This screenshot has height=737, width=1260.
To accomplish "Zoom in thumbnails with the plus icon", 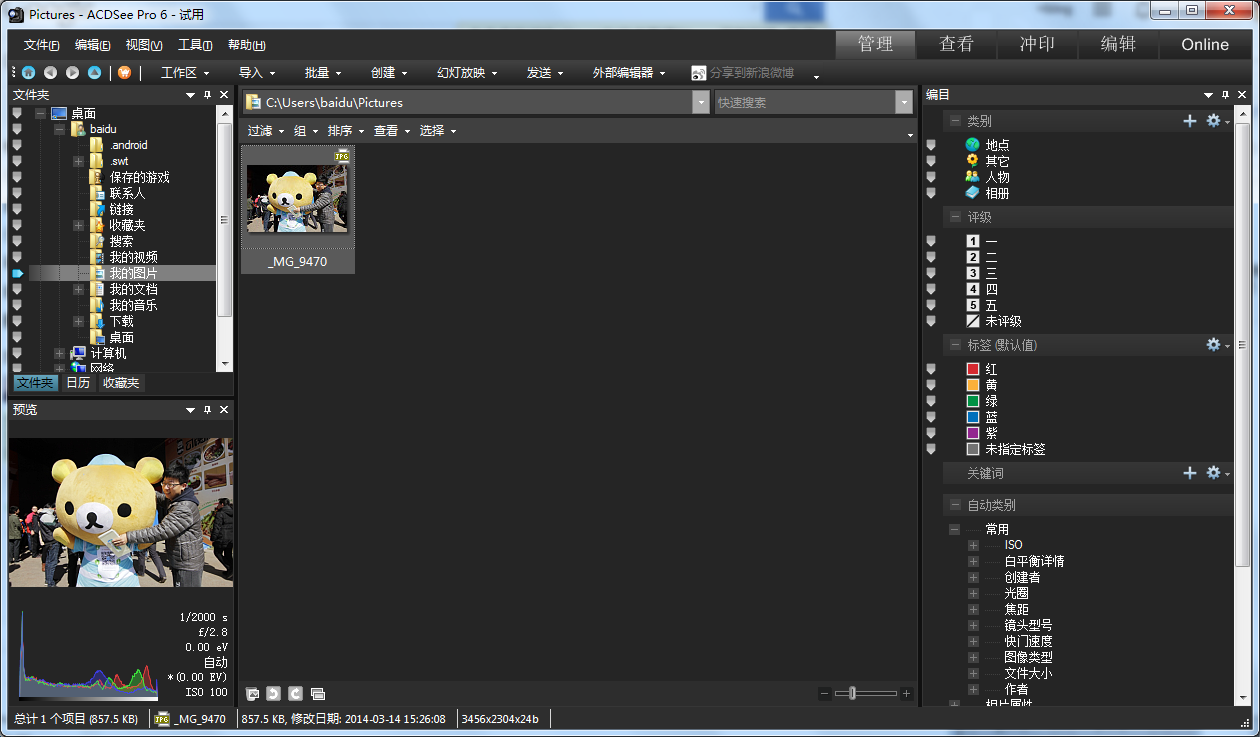I will click(907, 694).
